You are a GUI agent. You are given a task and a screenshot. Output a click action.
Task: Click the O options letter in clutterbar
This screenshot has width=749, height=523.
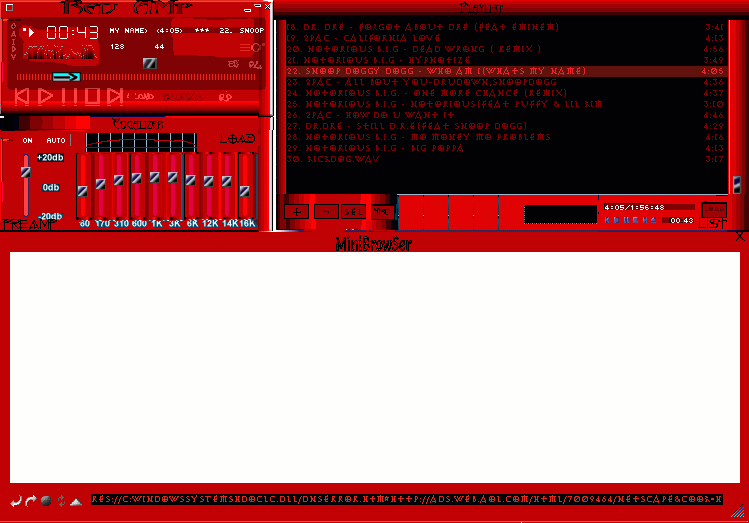[13, 26]
